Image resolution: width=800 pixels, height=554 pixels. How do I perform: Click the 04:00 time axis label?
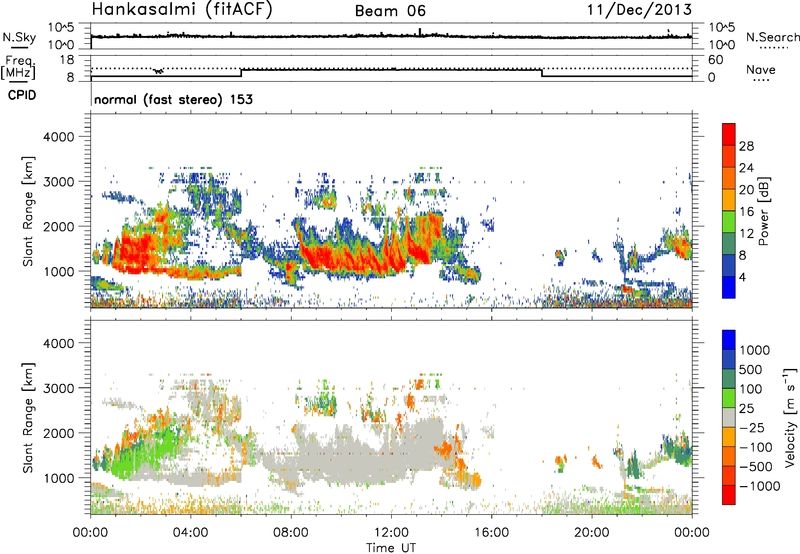[191, 532]
